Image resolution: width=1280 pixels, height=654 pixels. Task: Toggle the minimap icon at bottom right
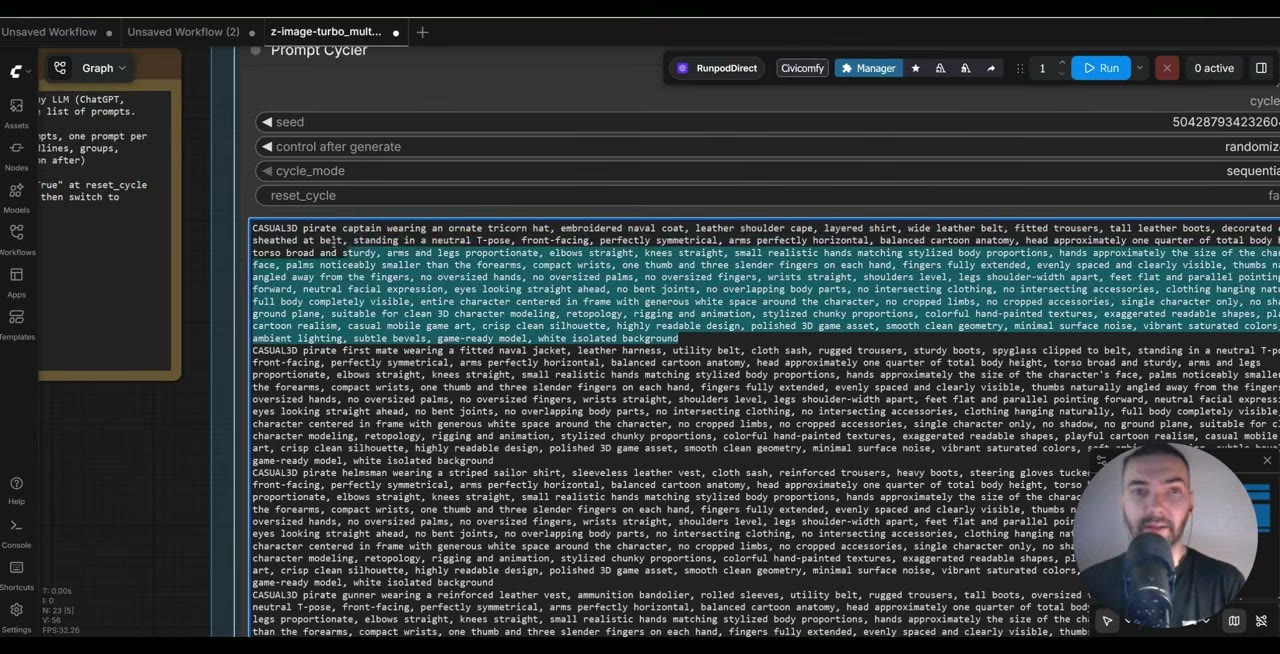coord(1234,621)
